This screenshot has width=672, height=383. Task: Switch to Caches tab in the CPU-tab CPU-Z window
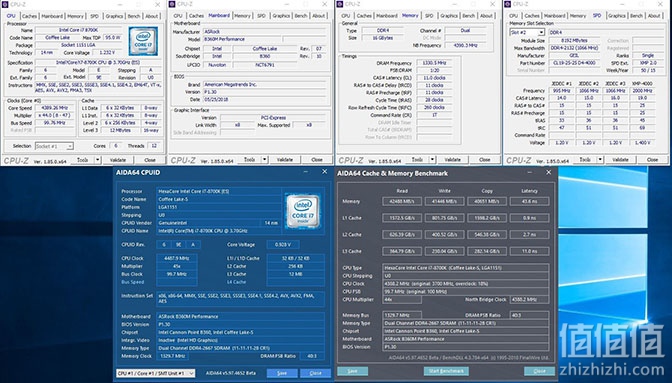pyautogui.click(x=29, y=16)
